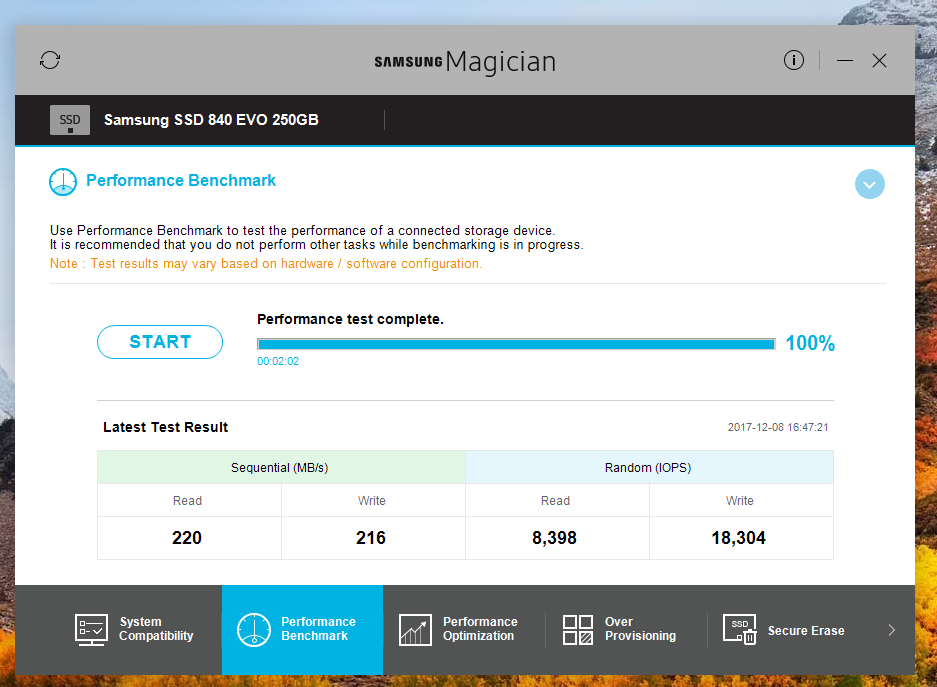Screen dimensions: 937x687
Task: Click the random read value 8,398
Action: (555, 538)
